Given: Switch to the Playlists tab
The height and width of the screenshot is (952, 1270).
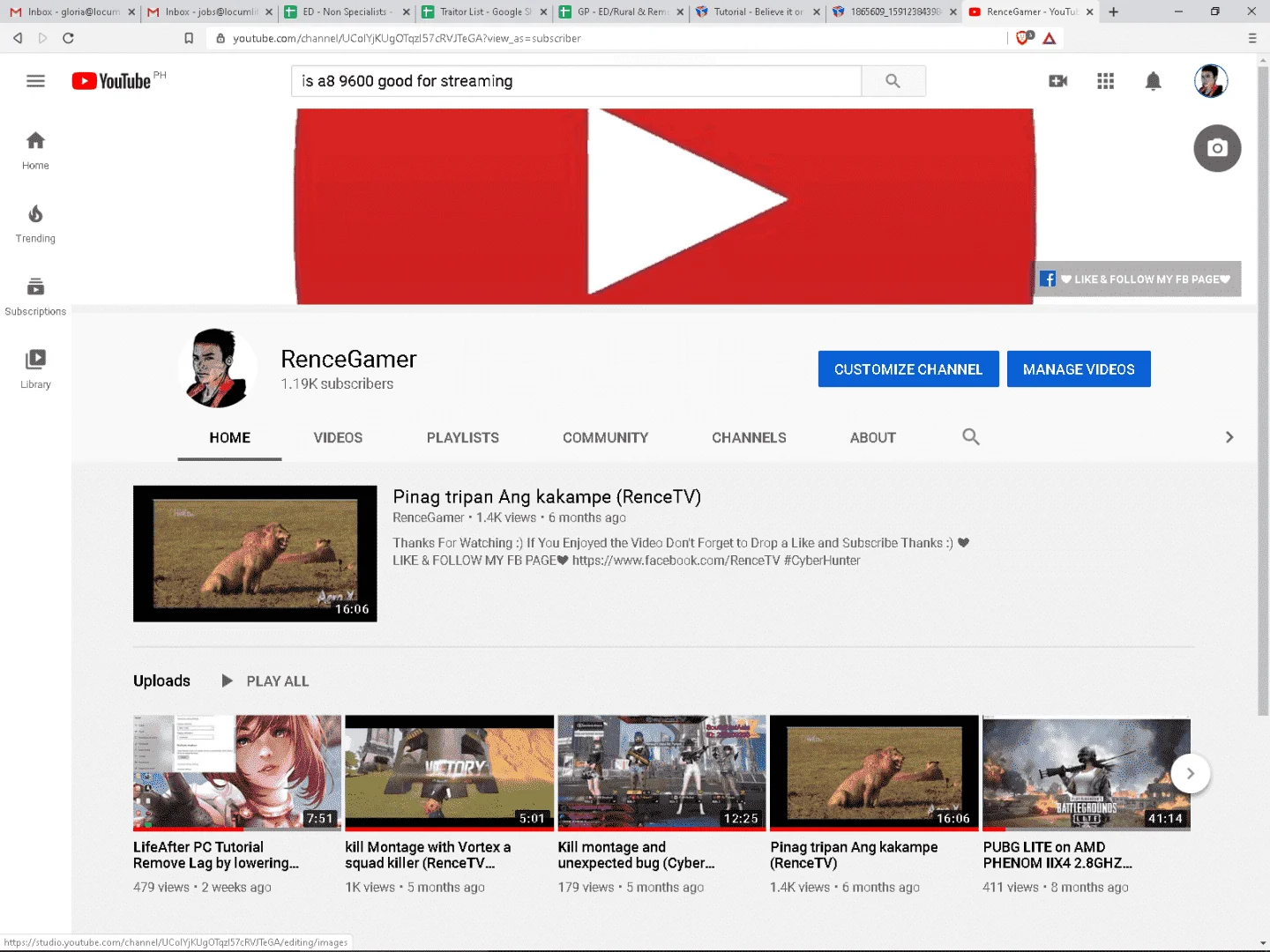Looking at the screenshot, I should [x=463, y=438].
